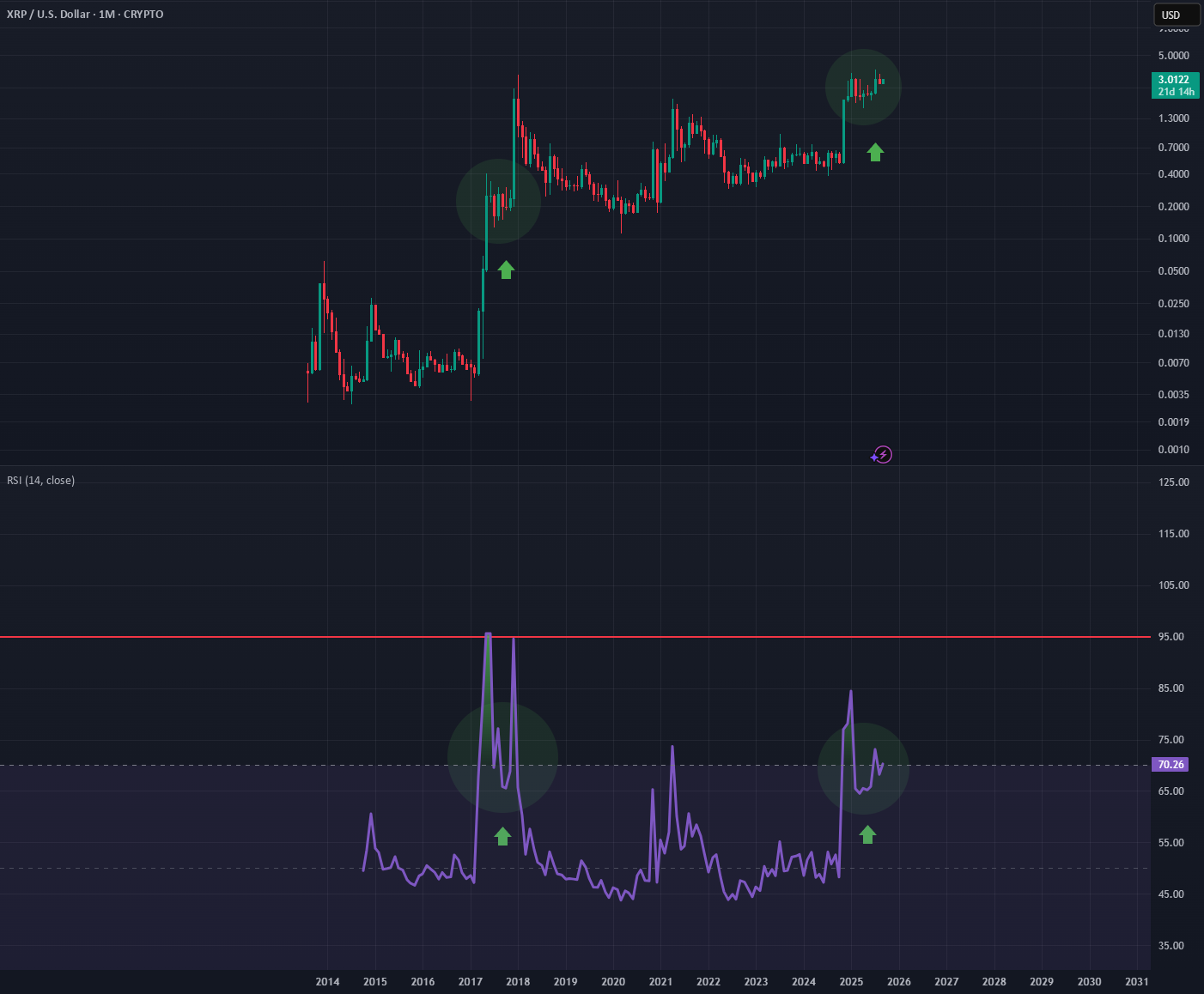Image resolution: width=1204 pixels, height=994 pixels.
Task: Click the 2020 label on time axis
Action: [x=613, y=982]
